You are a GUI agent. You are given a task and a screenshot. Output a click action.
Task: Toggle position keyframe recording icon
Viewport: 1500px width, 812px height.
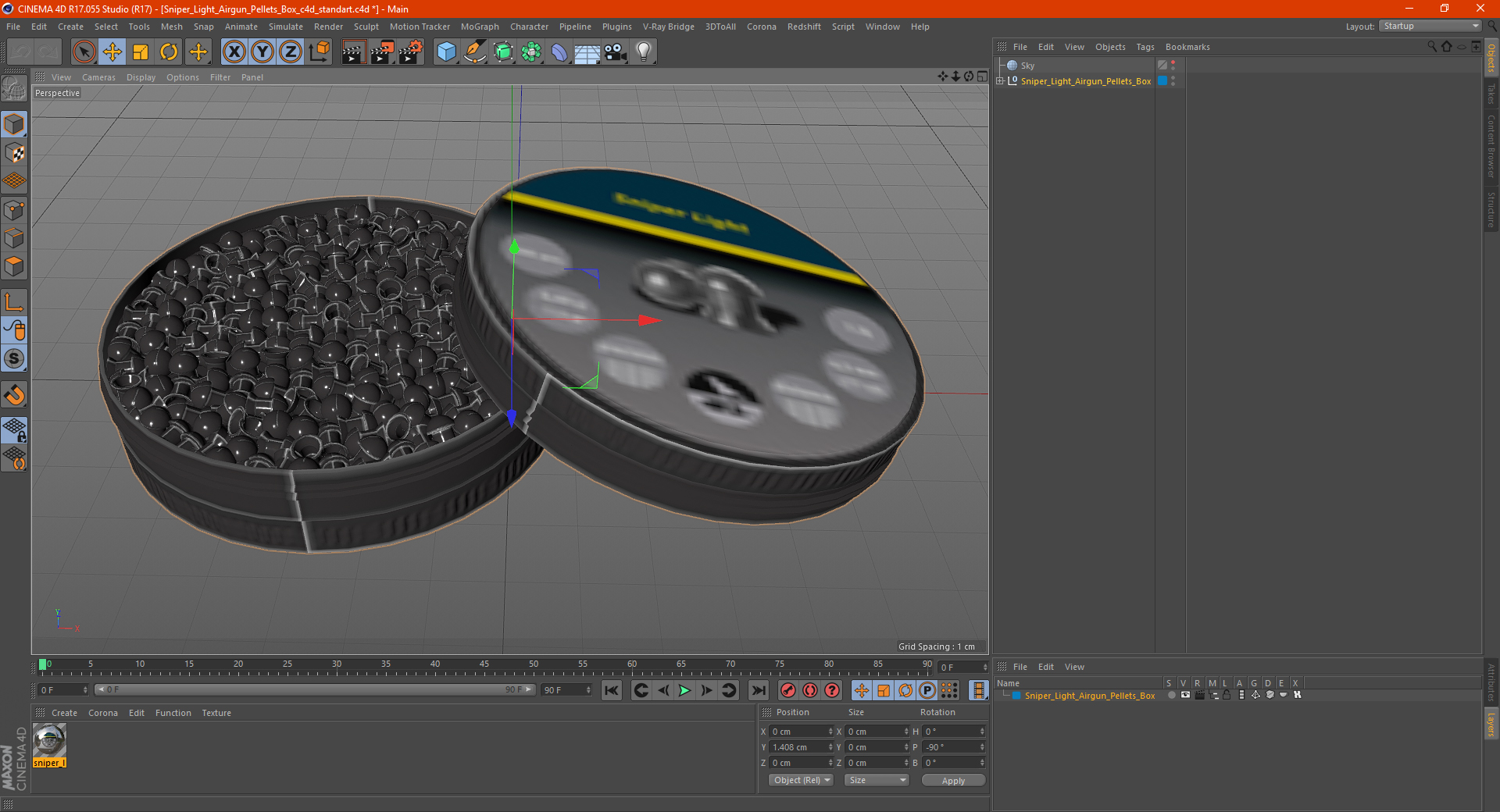tap(861, 690)
